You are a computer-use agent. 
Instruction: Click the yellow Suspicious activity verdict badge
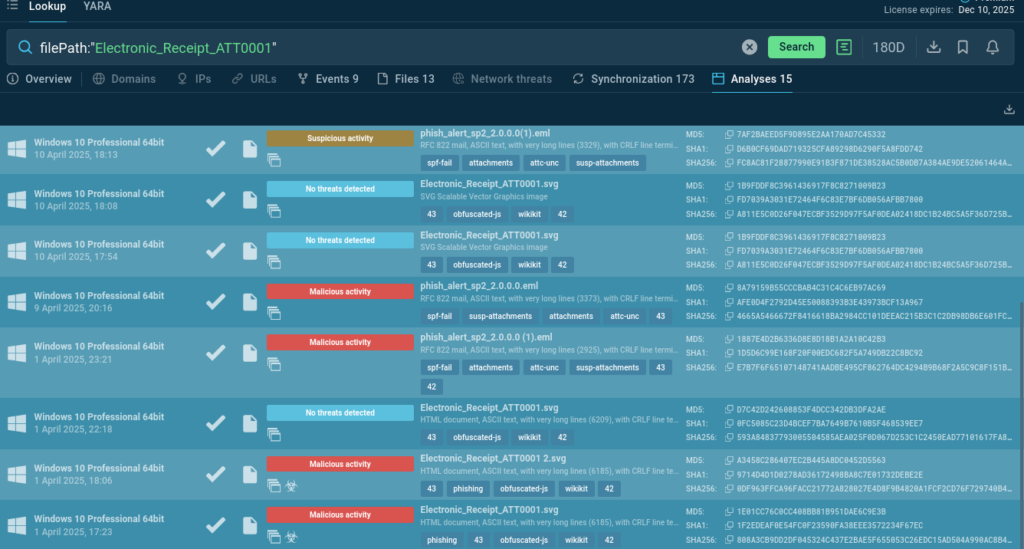340,139
